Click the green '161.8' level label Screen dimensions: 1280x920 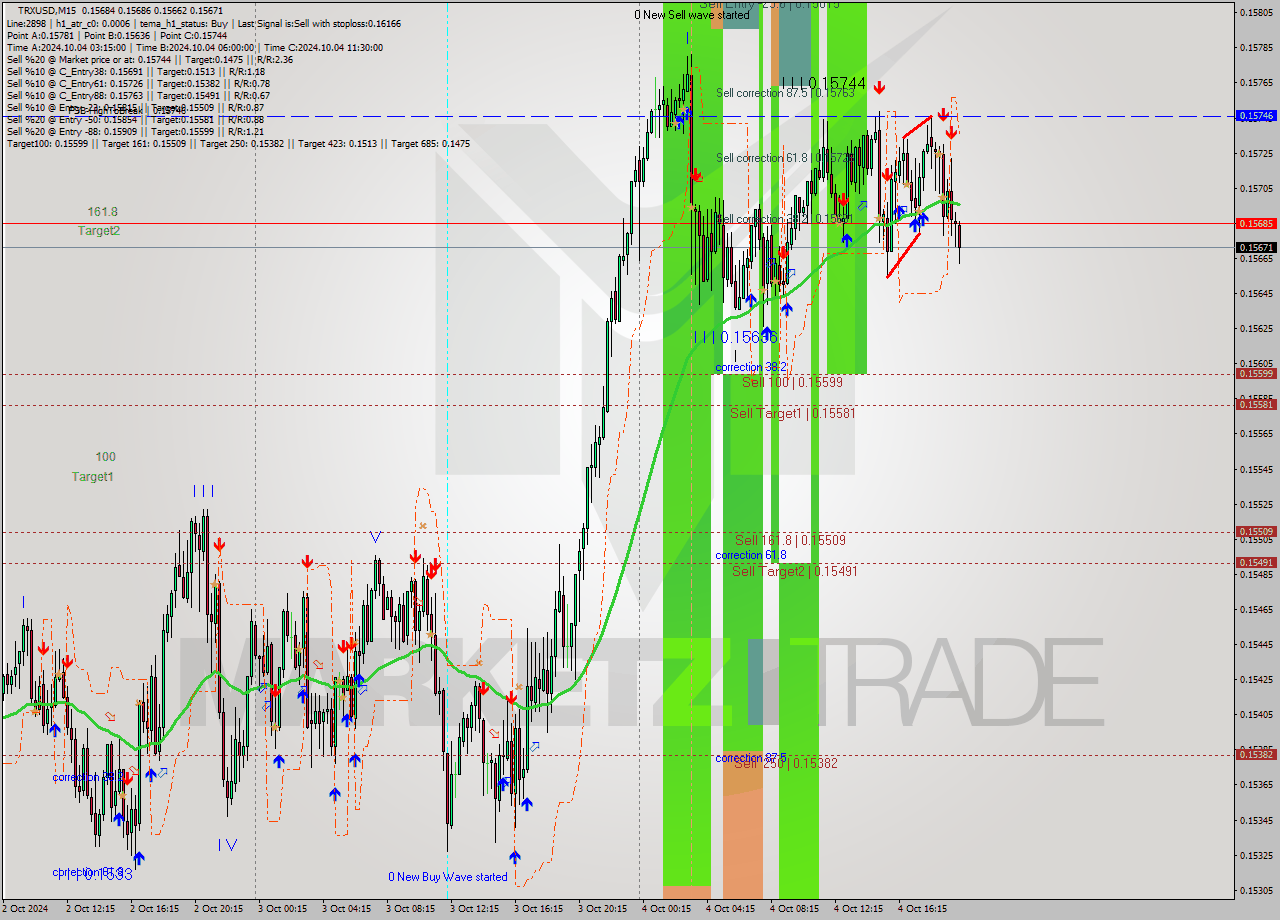tap(103, 212)
